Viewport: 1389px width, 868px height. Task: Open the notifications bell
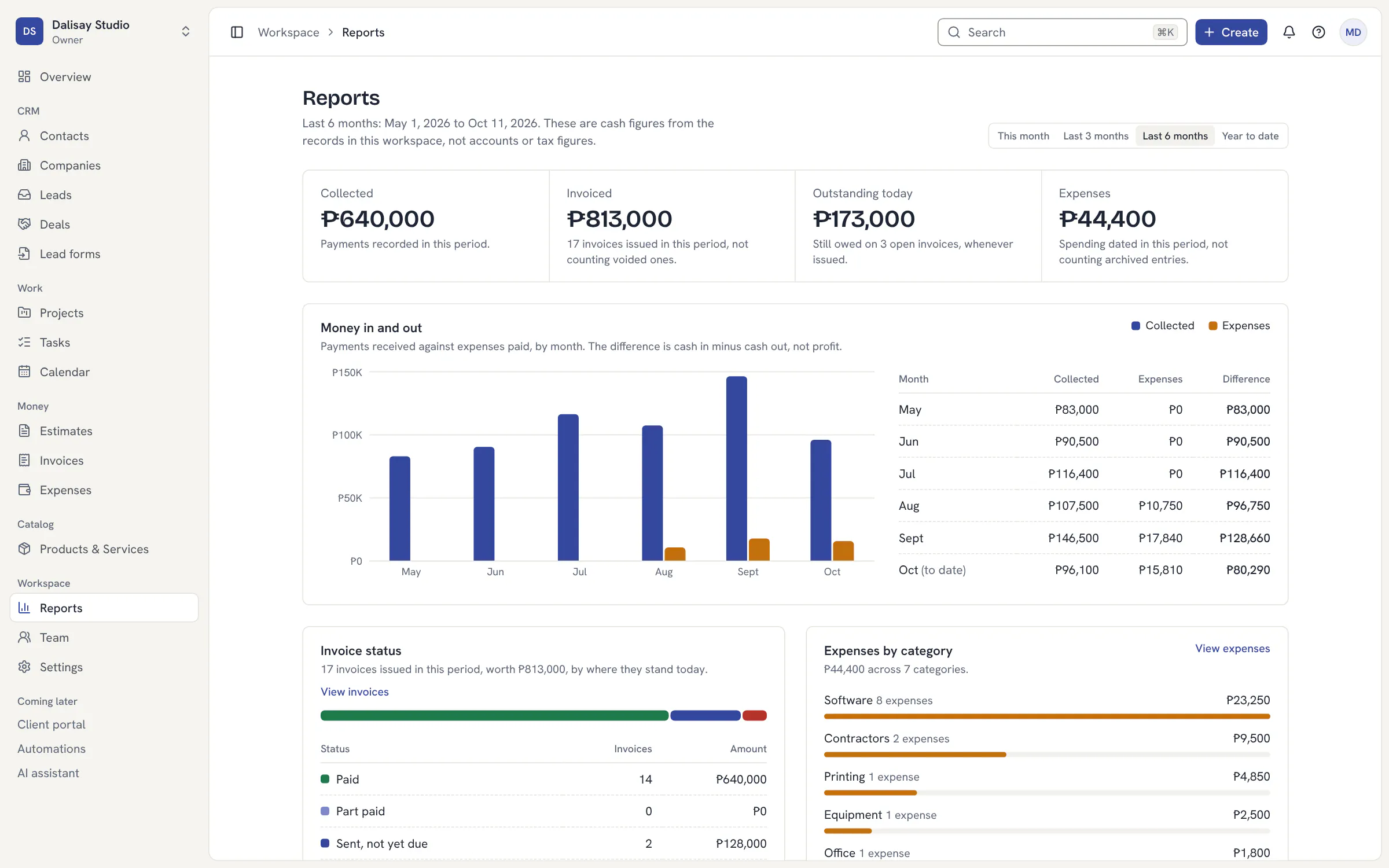pyautogui.click(x=1289, y=32)
